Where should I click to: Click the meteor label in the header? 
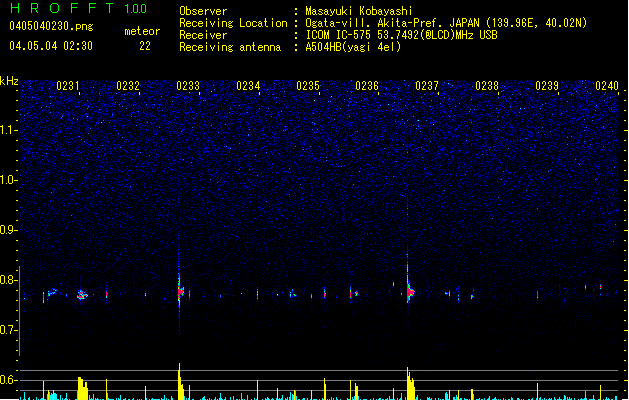pos(142,31)
